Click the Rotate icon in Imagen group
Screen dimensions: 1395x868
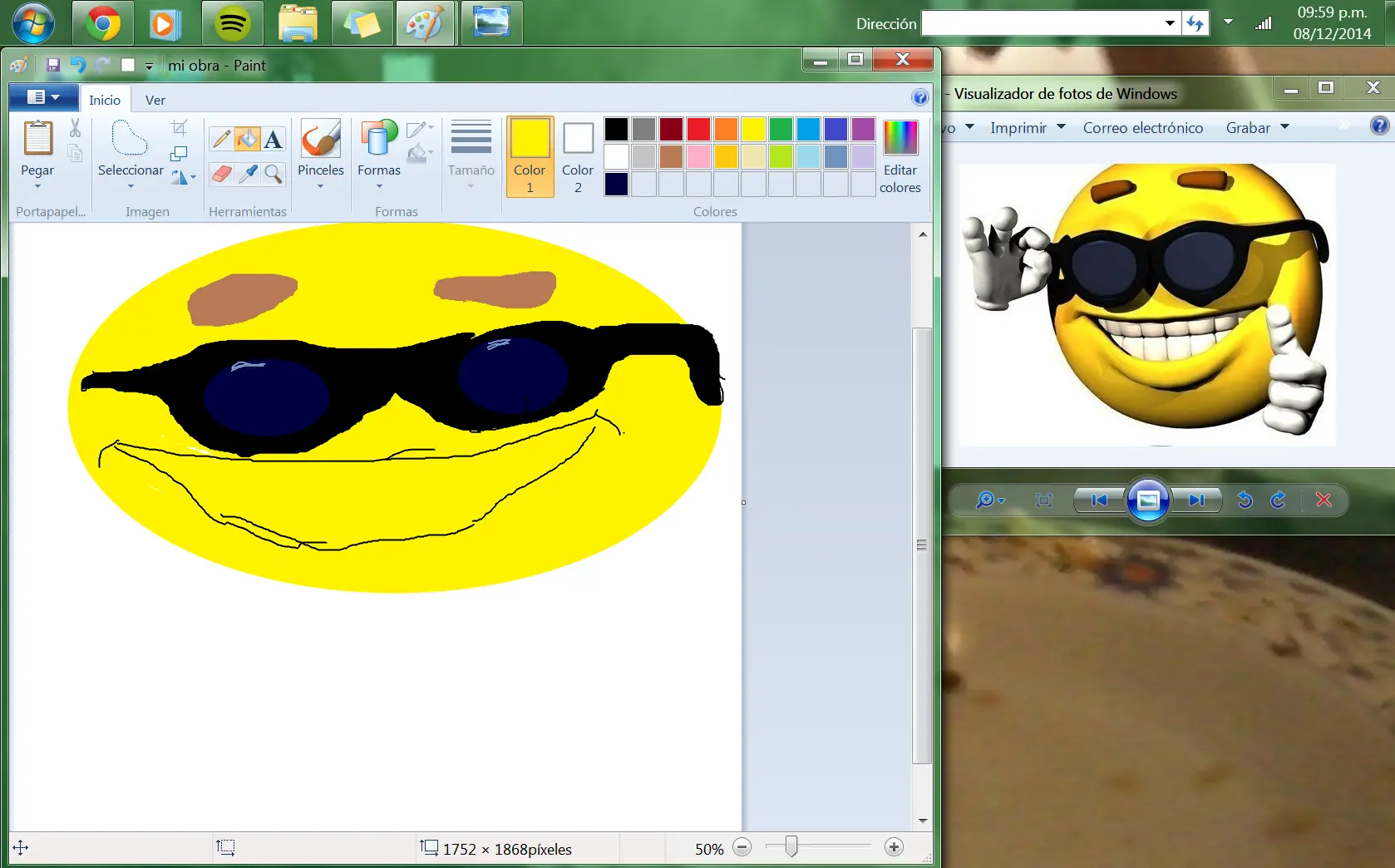click(x=179, y=177)
